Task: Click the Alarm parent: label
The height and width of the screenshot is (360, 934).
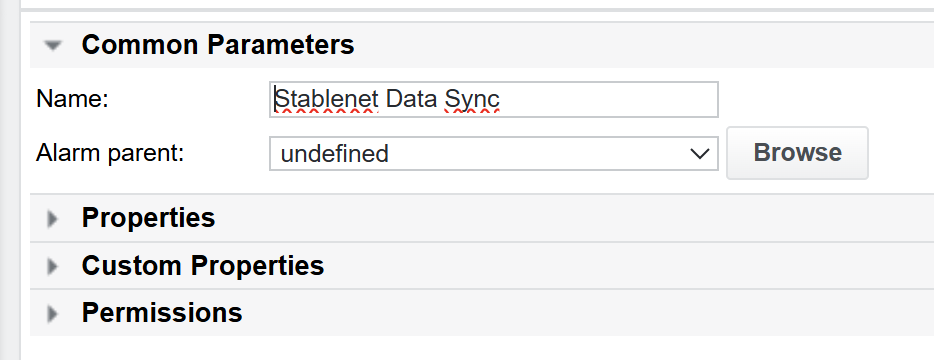Action: click(x=110, y=153)
